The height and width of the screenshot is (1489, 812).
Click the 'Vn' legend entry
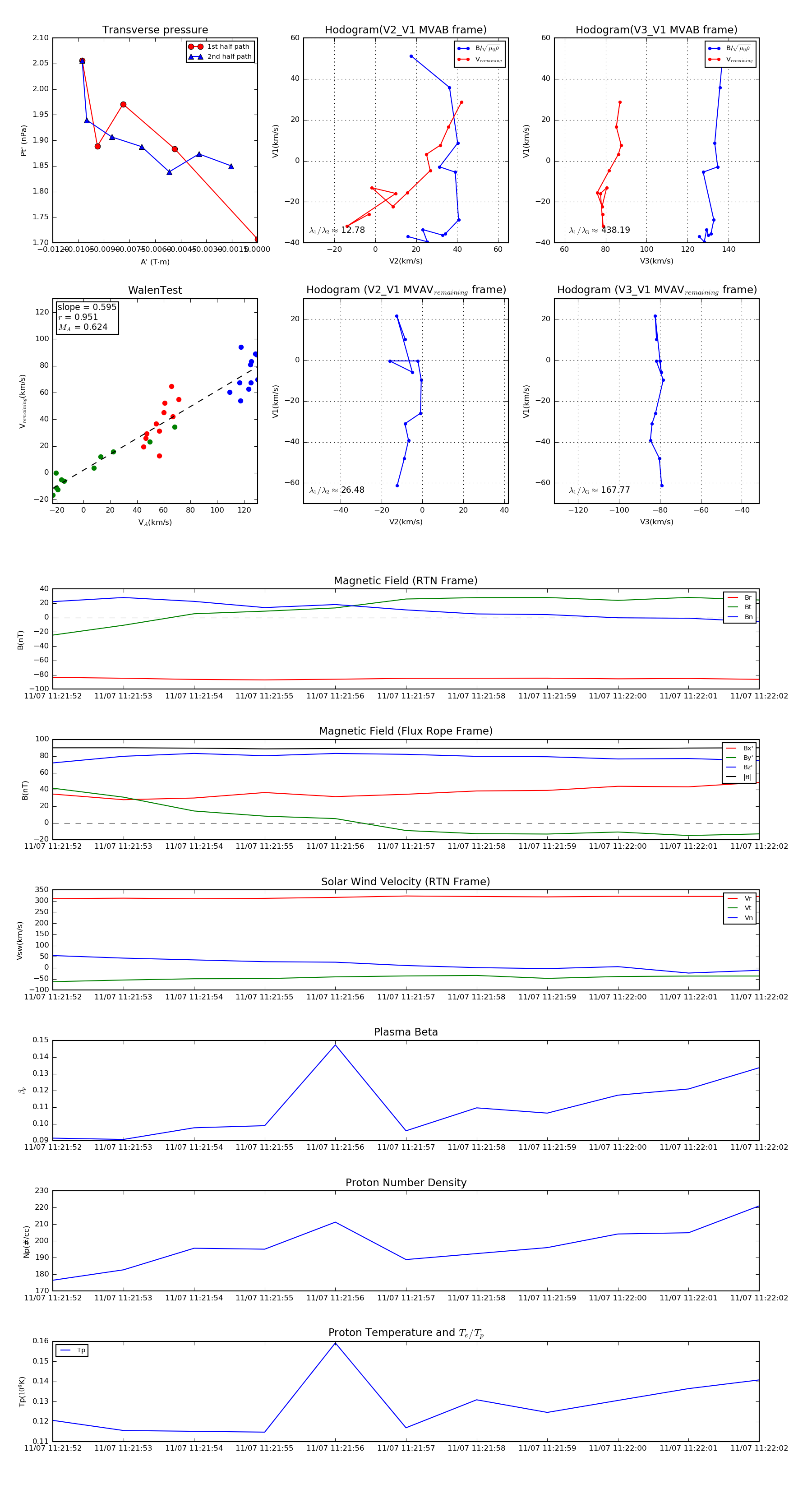click(x=740, y=918)
